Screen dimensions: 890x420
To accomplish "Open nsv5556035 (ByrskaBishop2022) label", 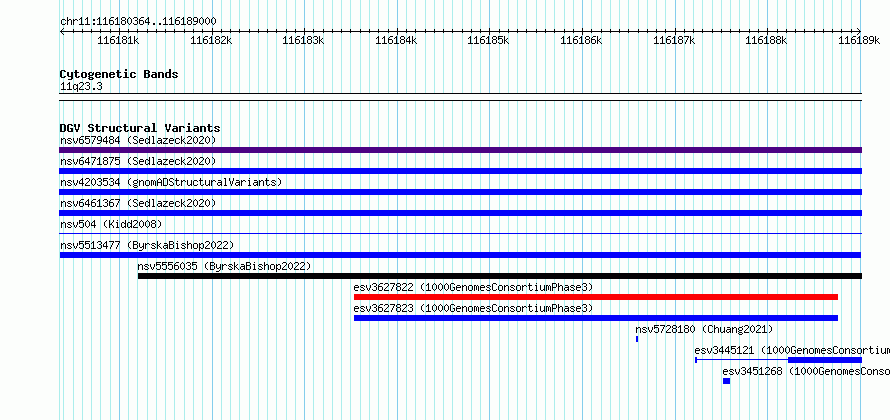I will click(x=224, y=266).
